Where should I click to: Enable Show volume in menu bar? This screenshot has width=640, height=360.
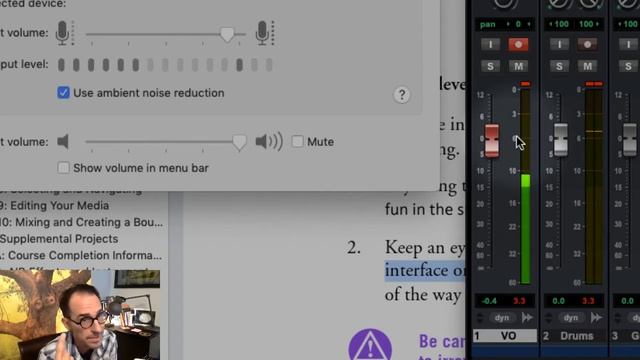tap(63, 168)
